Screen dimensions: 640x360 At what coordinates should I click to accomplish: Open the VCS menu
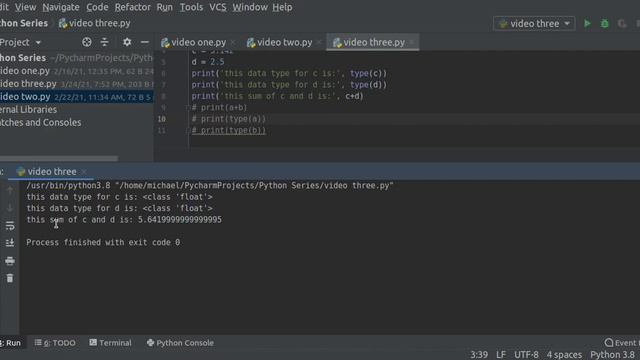pos(218,7)
